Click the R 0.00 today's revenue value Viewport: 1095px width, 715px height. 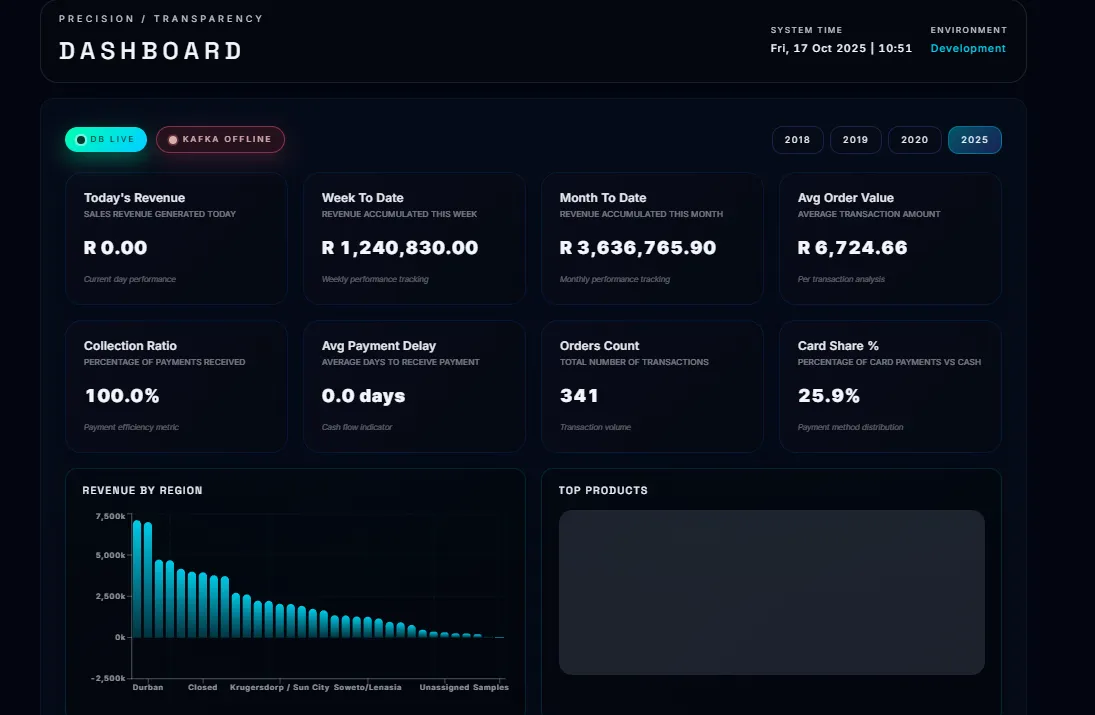click(x=115, y=248)
